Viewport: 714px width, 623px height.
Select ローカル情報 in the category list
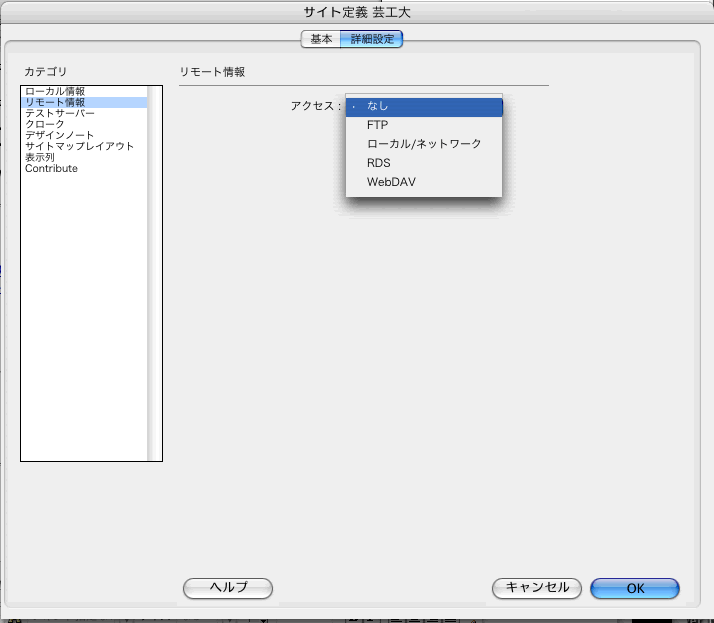pos(84,91)
